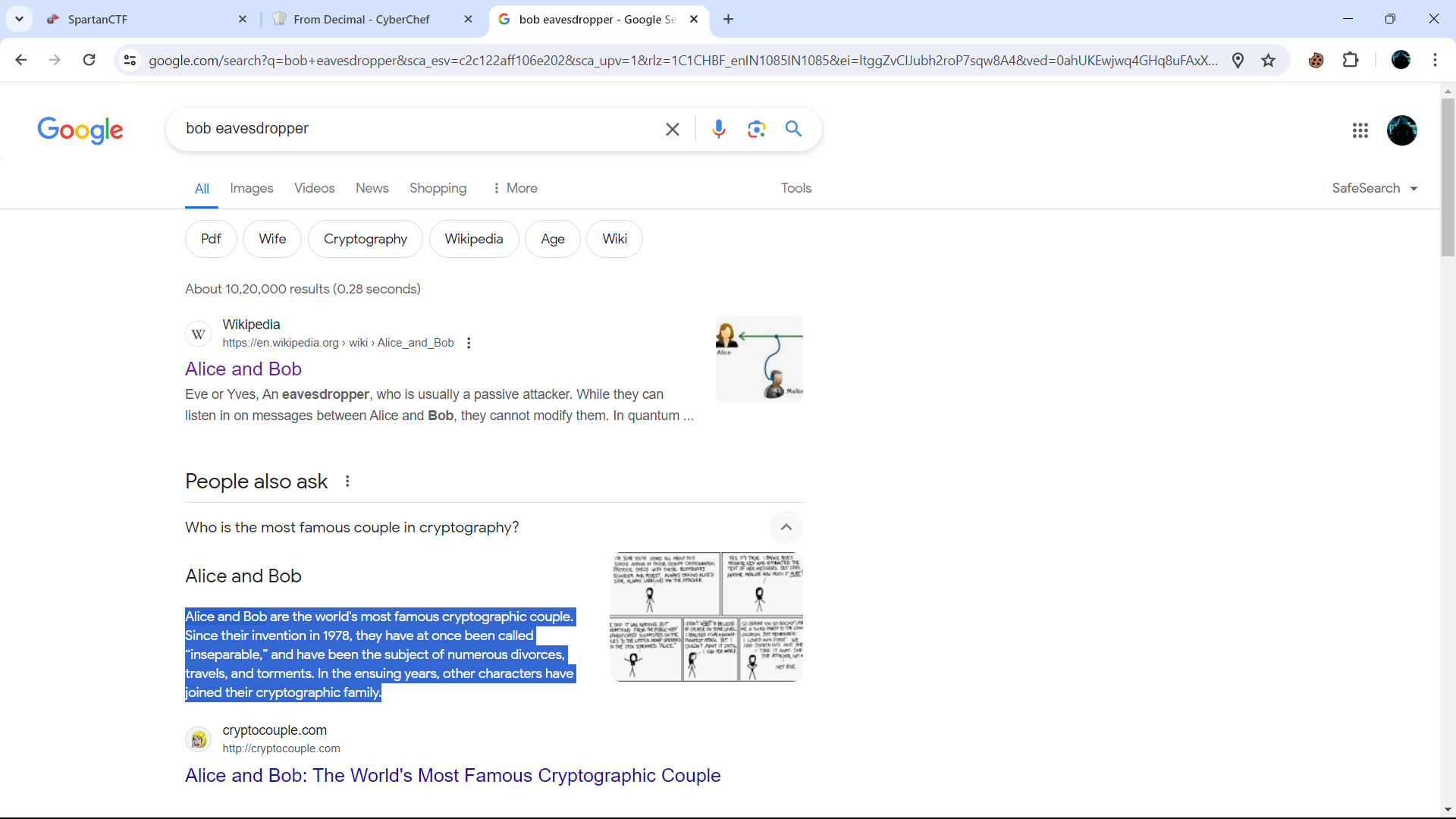Collapse the famous couple question answer
Viewport: 1456px width, 819px height.
coord(786,527)
